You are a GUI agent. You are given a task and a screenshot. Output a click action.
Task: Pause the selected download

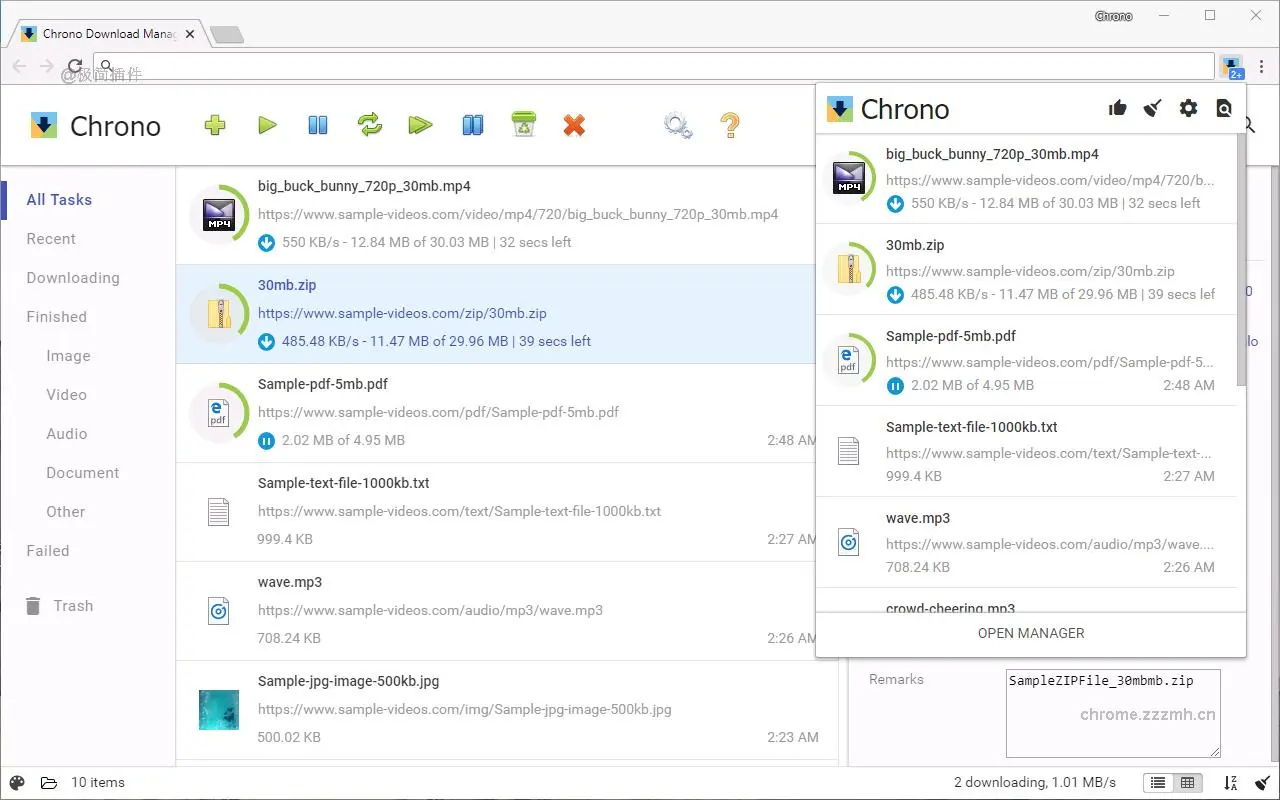(317, 125)
